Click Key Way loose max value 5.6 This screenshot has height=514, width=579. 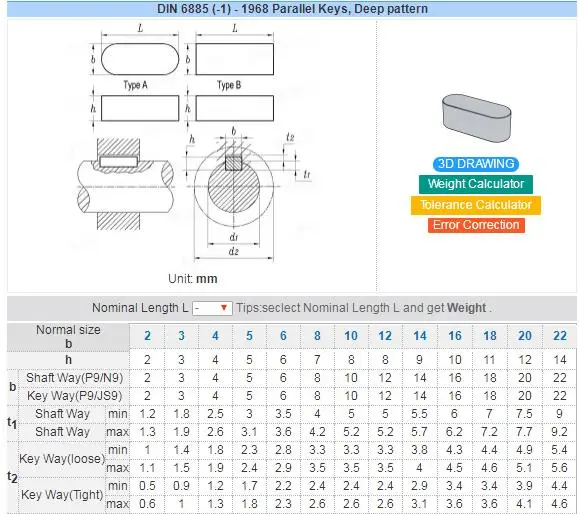(x=560, y=468)
